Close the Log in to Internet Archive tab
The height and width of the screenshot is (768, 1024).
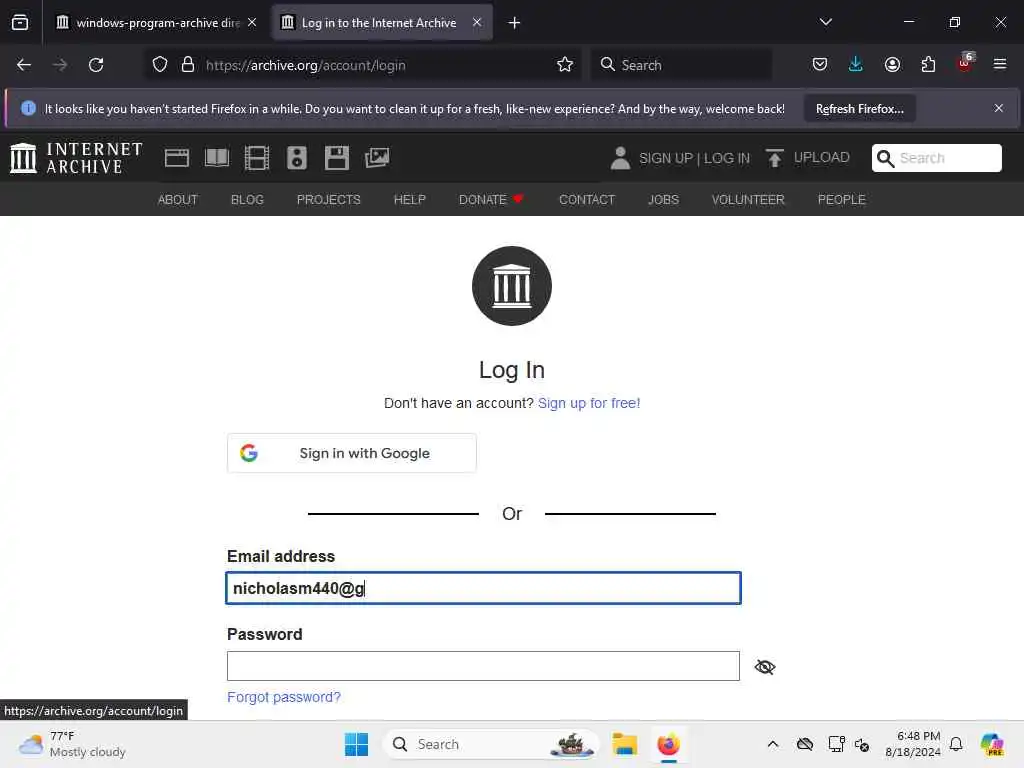pos(477,23)
